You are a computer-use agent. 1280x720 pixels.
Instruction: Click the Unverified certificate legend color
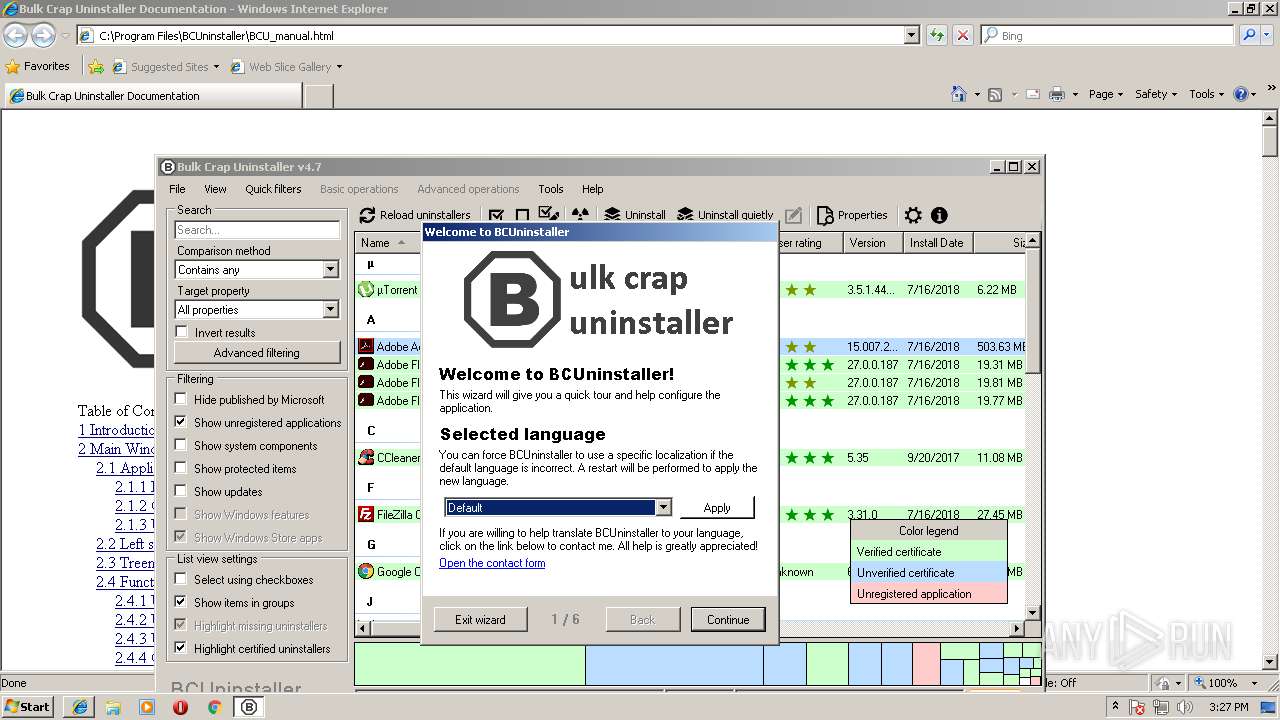(x=928, y=573)
